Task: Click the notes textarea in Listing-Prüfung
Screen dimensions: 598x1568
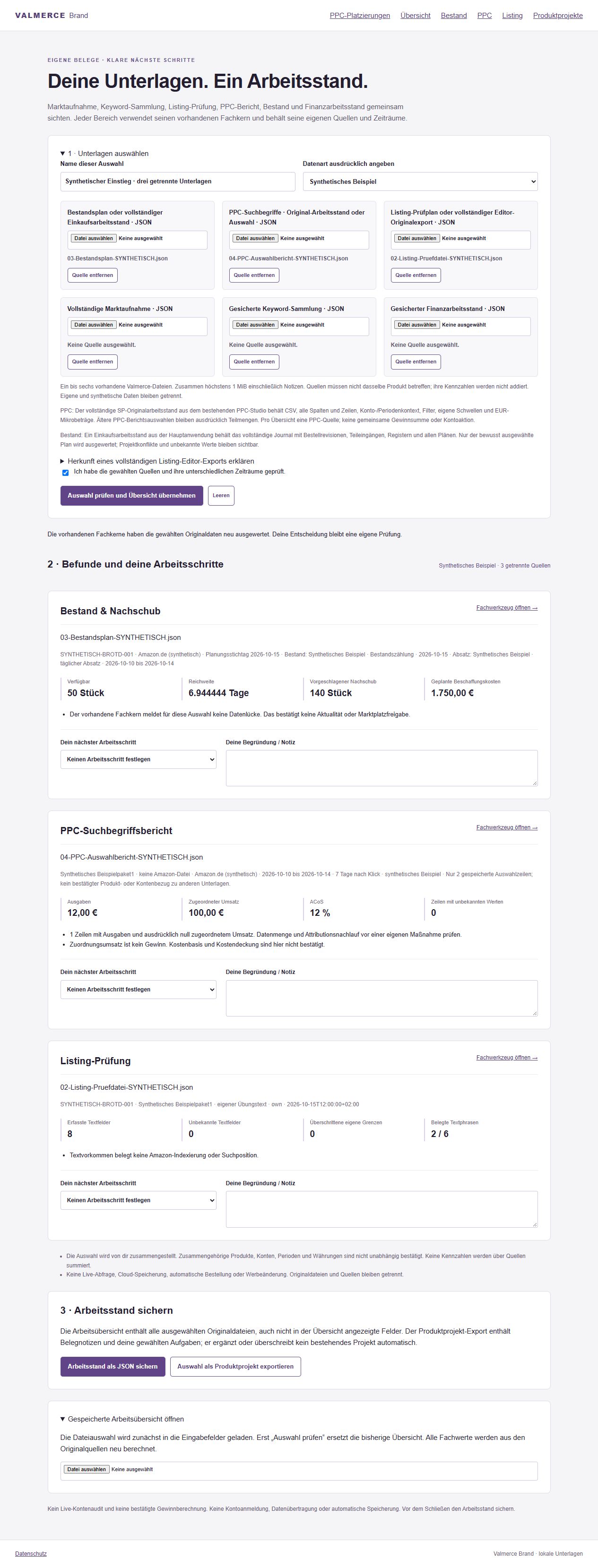Action: (x=382, y=1209)
